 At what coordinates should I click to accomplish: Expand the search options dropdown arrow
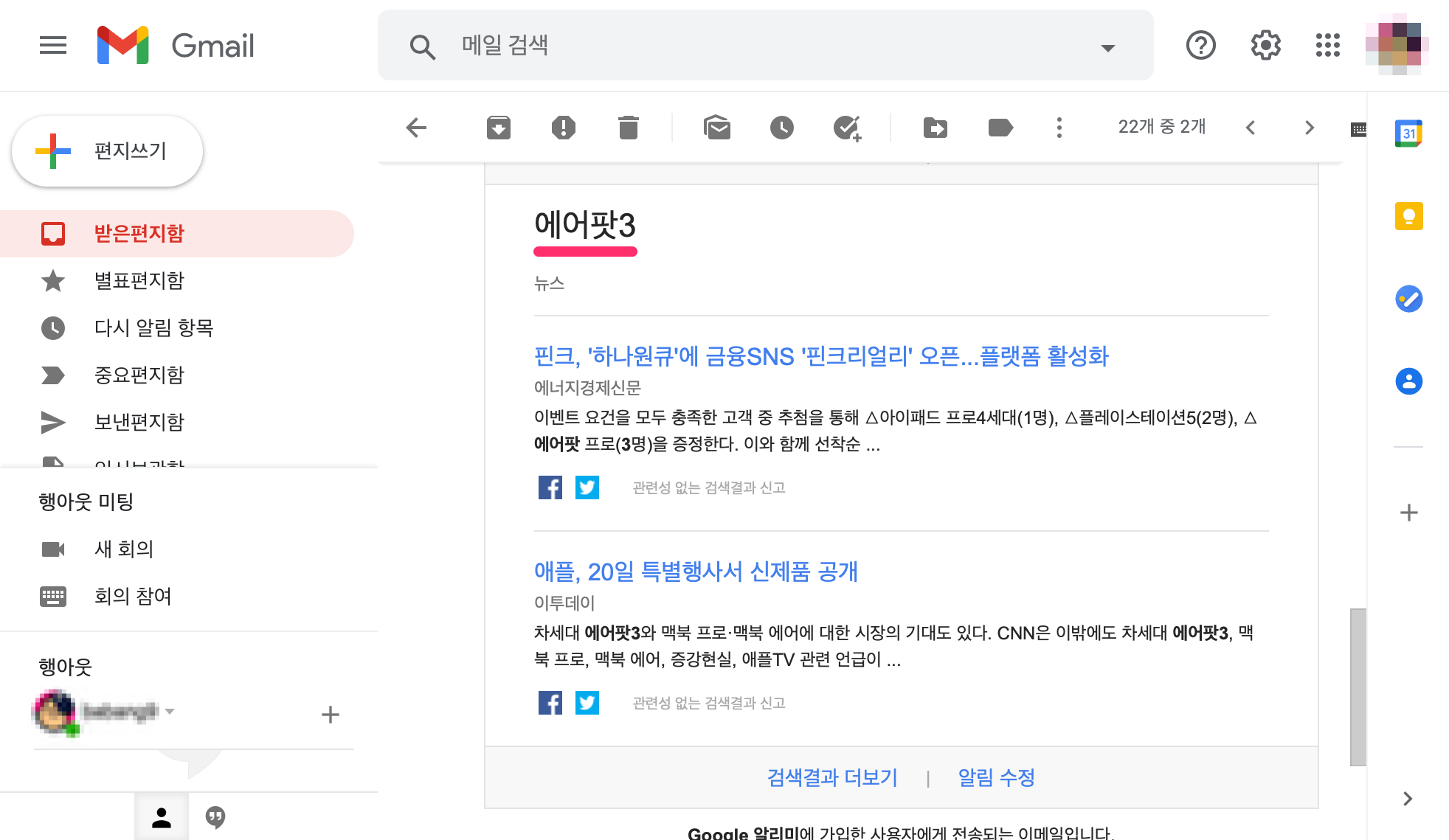tap(1107, 48)
